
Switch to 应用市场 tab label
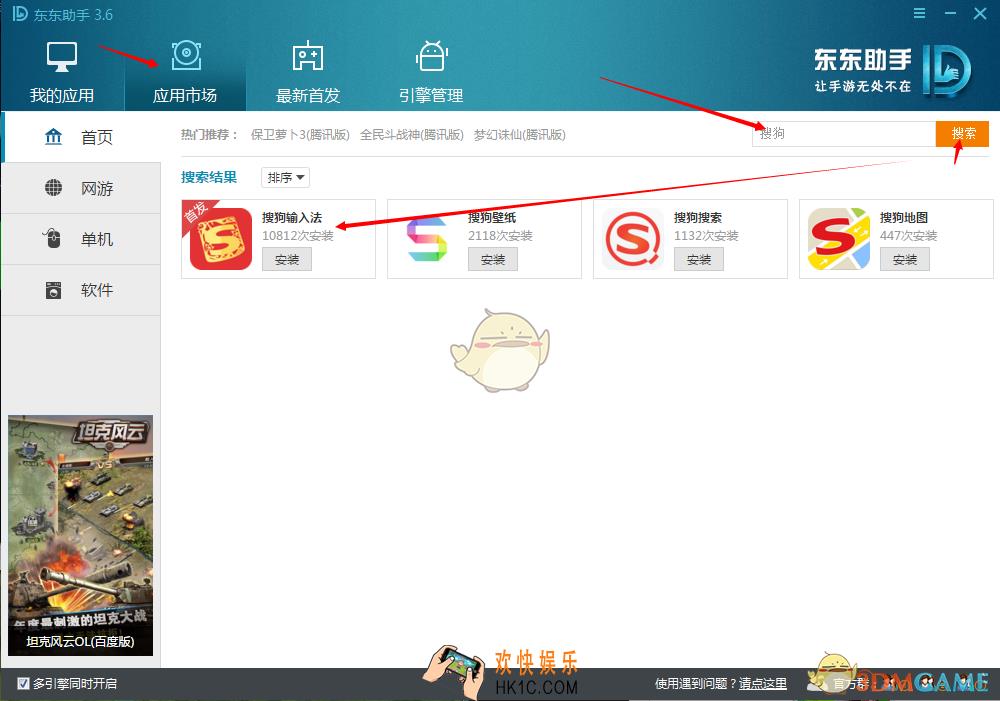[x=185, y=96]
